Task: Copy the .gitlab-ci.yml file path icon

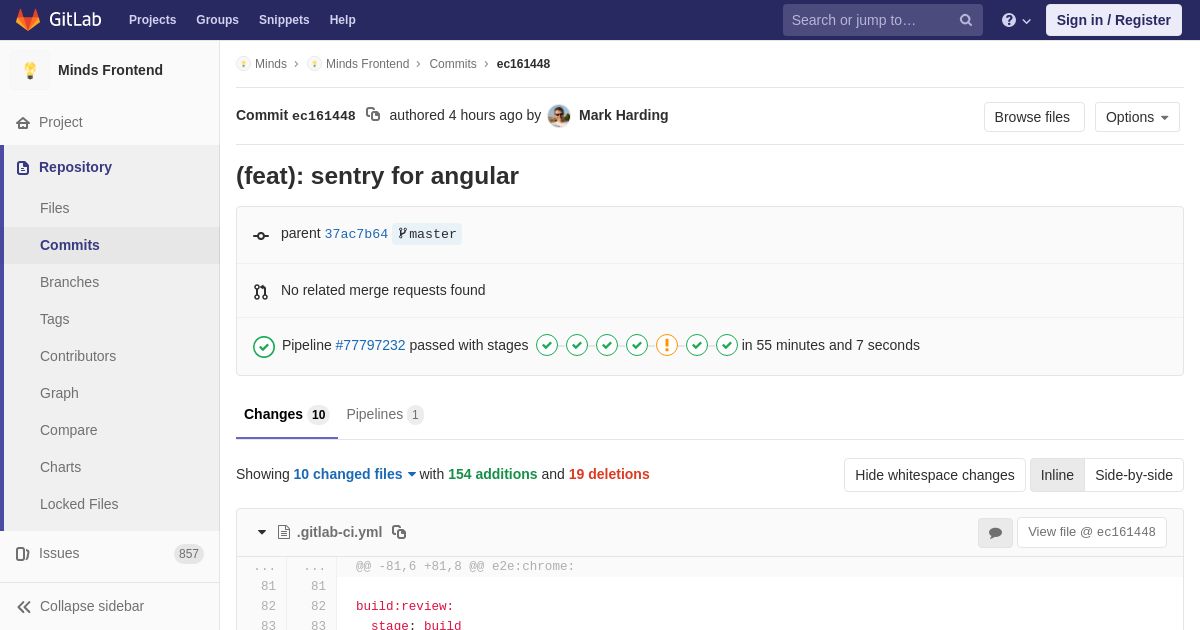Action: (399, 532)
